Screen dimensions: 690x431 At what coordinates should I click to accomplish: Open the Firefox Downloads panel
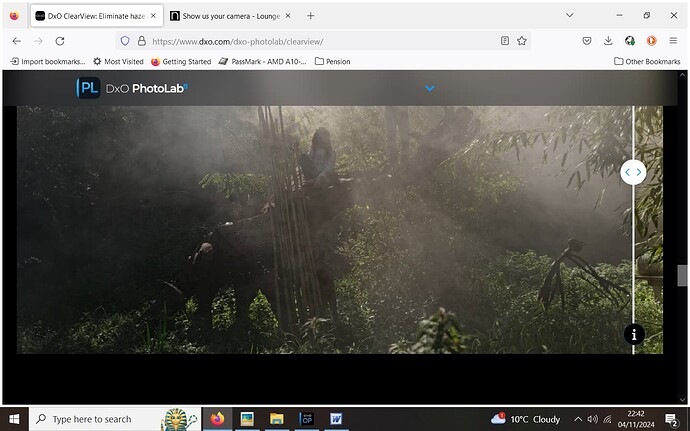click(x=608, y=41)
